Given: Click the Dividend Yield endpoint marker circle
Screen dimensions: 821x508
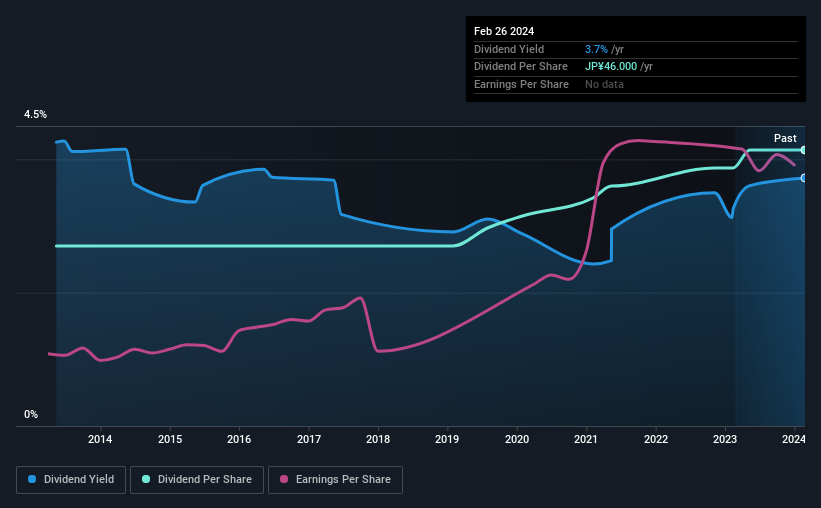Looking at the screenshot, I should 804,178.
